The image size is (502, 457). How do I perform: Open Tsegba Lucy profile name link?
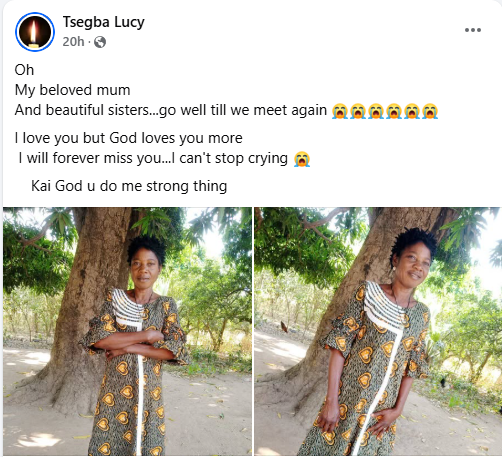(x=104, y=23)
